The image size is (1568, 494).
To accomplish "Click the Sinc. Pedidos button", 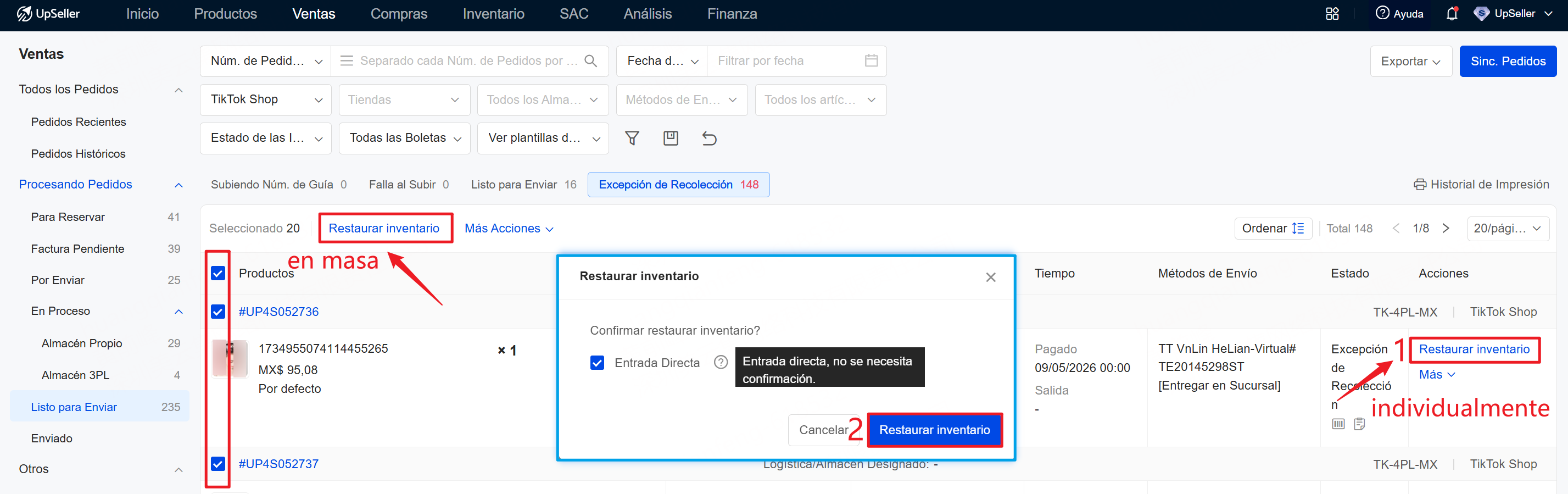I will 1508,62.
